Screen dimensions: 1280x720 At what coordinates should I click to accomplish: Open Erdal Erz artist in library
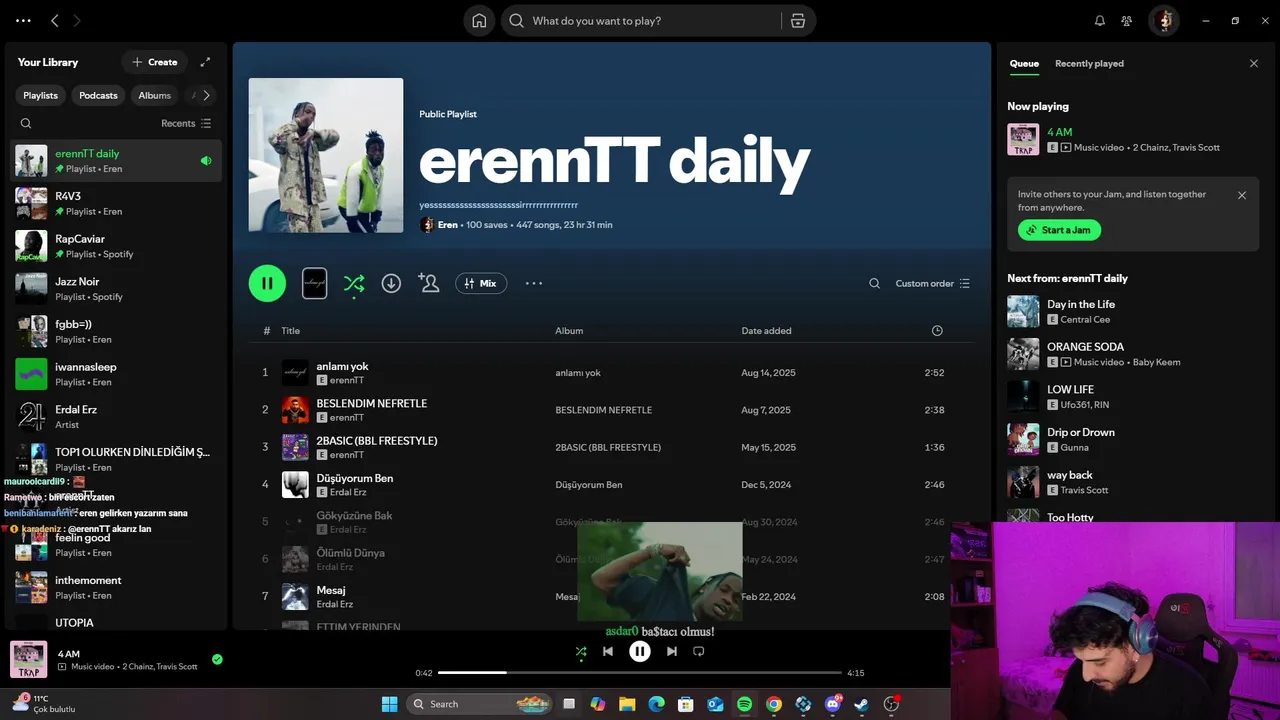pyautogui.click(x=116, y=416)
